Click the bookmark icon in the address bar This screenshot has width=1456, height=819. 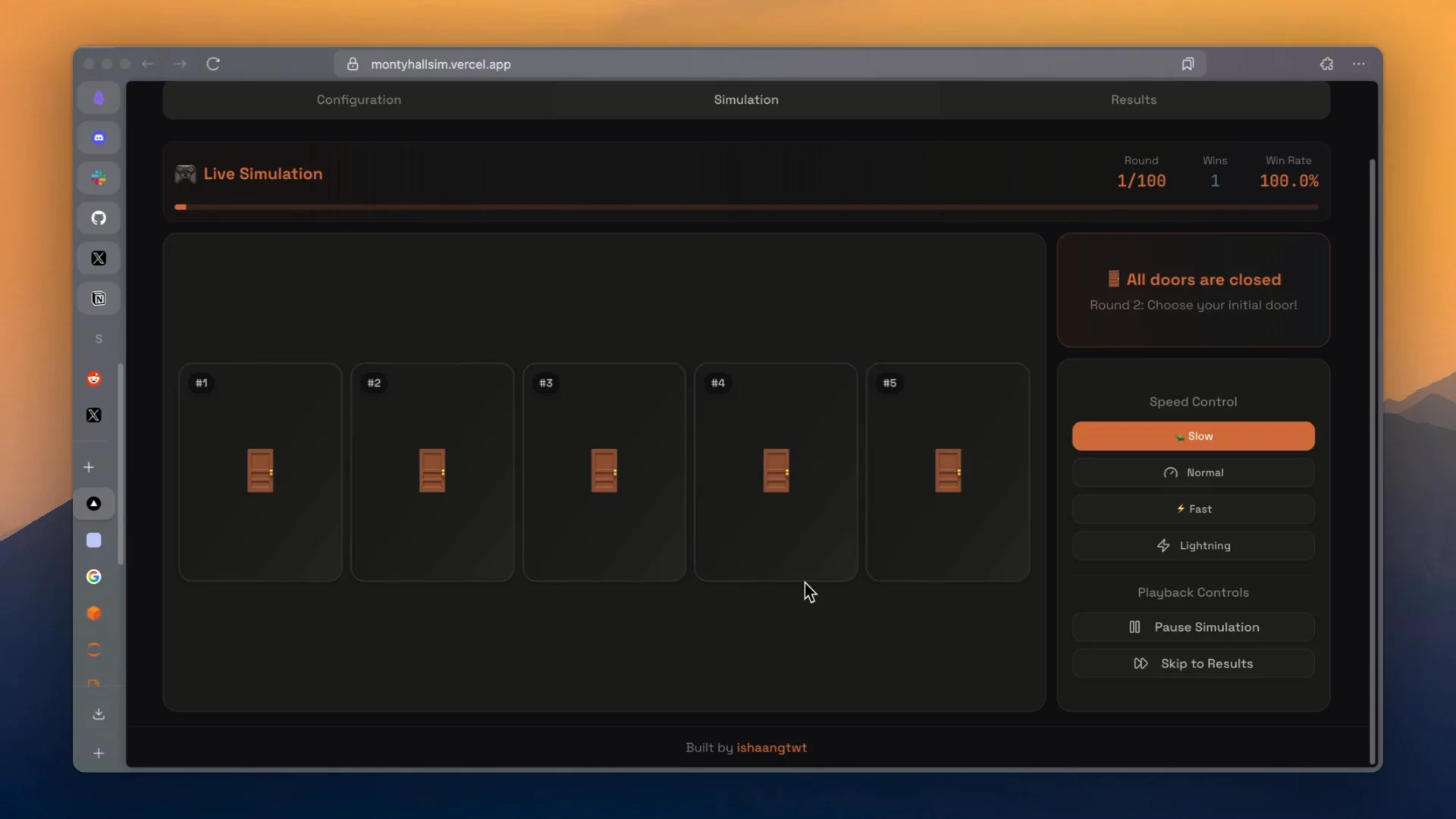1188,64
